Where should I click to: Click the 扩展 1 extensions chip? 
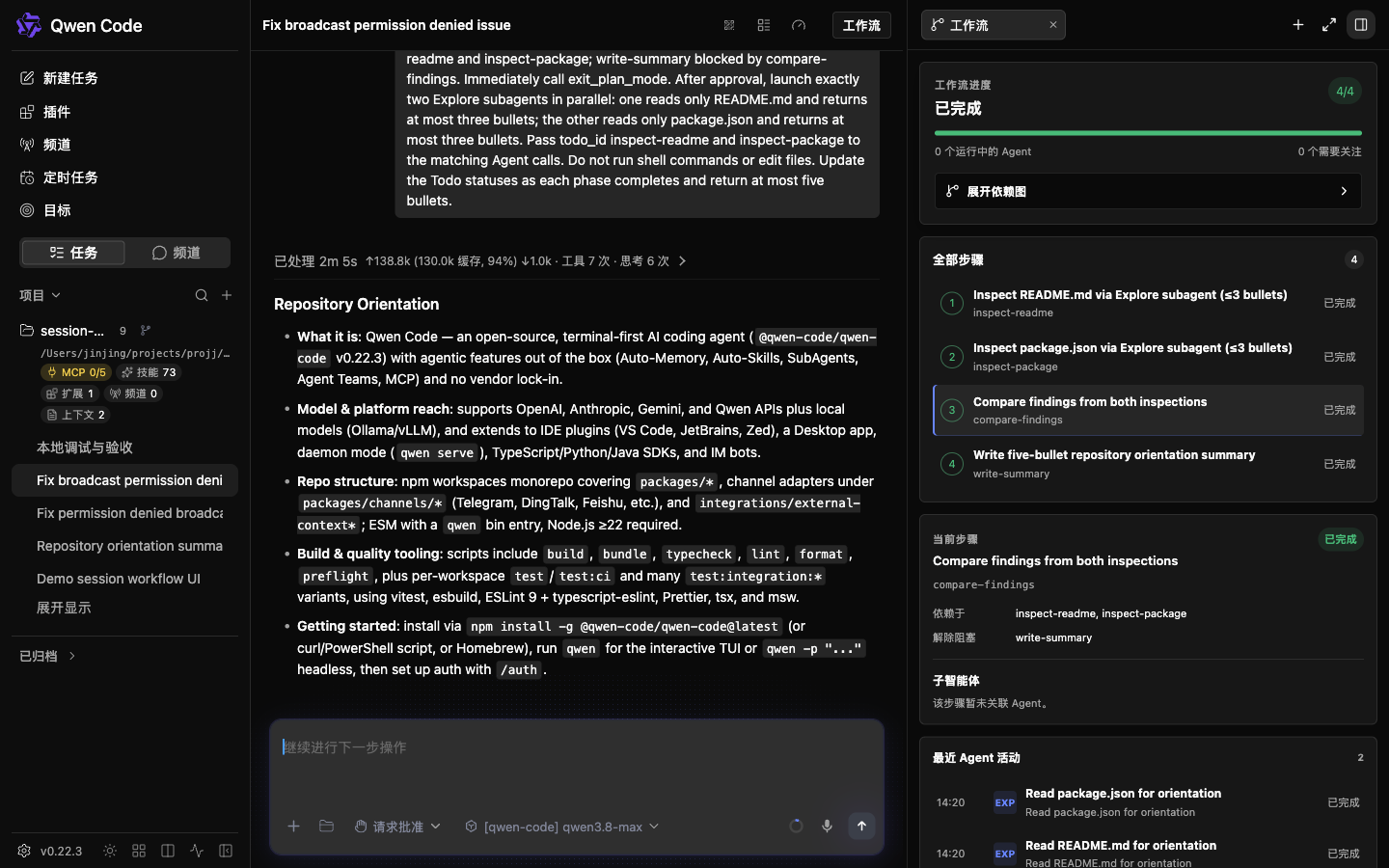tap(69, 393)
